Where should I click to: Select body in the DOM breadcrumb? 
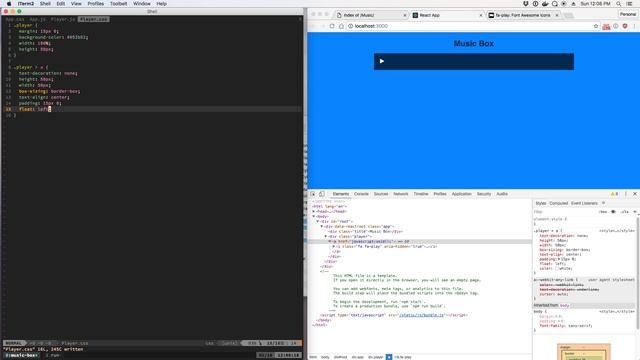coord(325,357)
